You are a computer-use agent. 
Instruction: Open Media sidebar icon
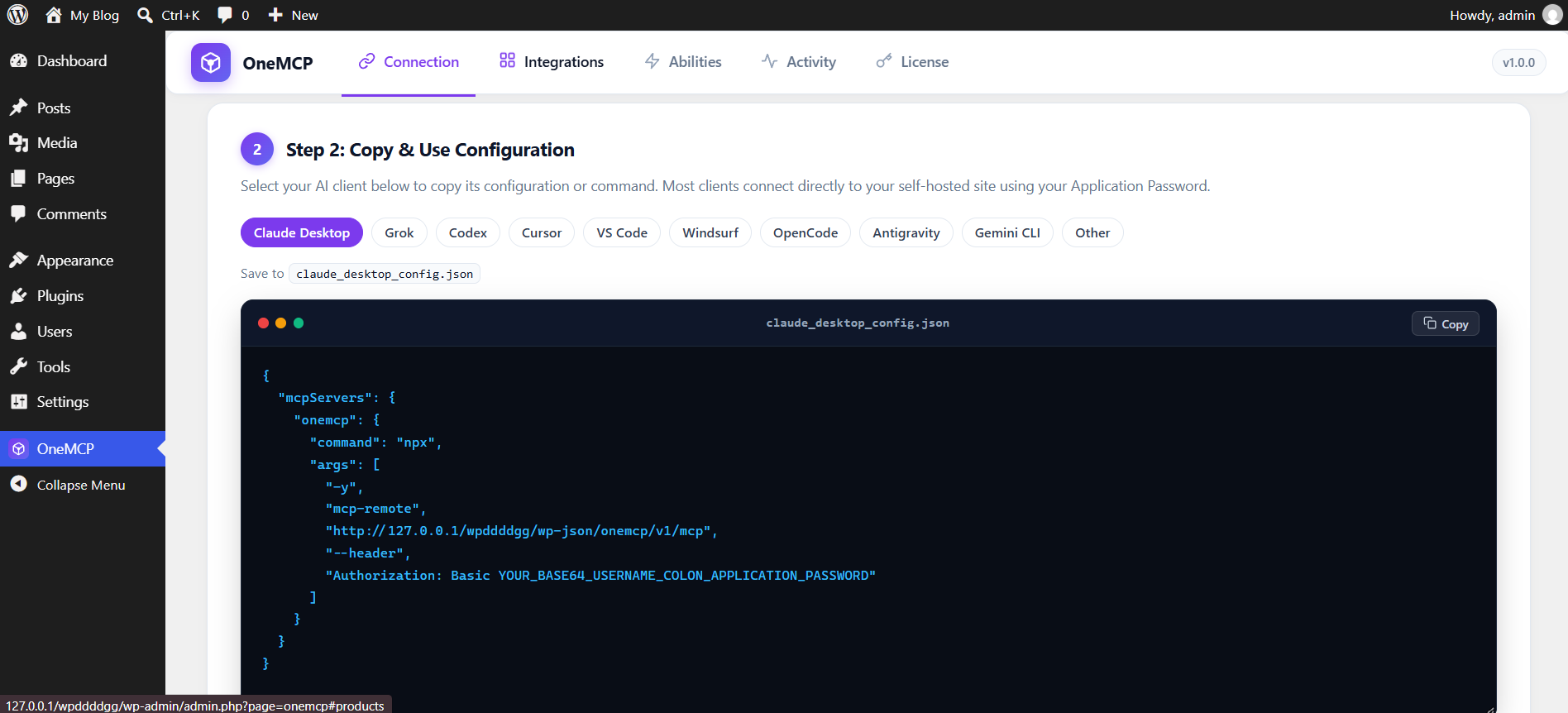click(18, 143)
